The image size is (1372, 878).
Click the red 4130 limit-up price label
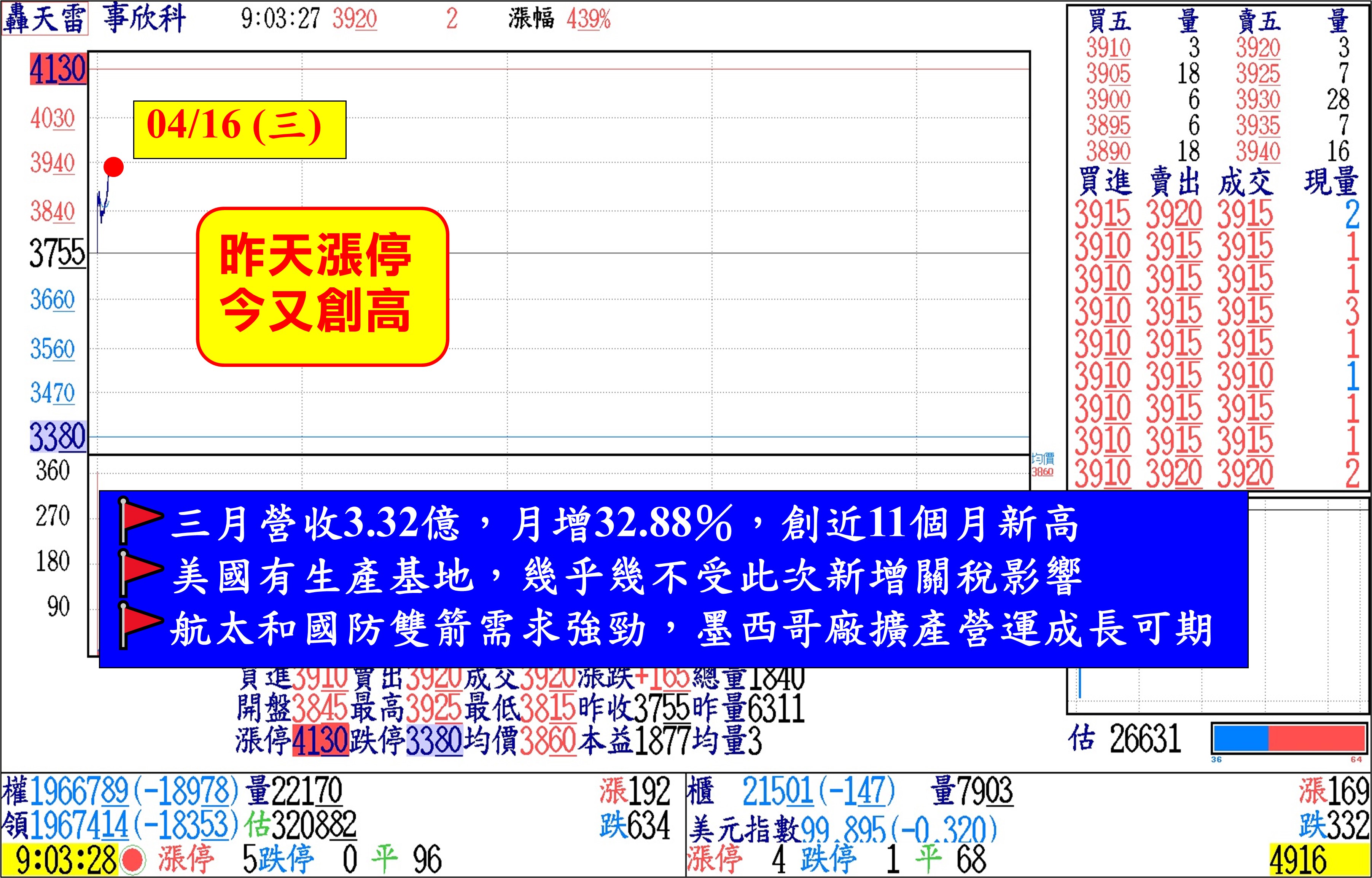[x=57, y=70]
